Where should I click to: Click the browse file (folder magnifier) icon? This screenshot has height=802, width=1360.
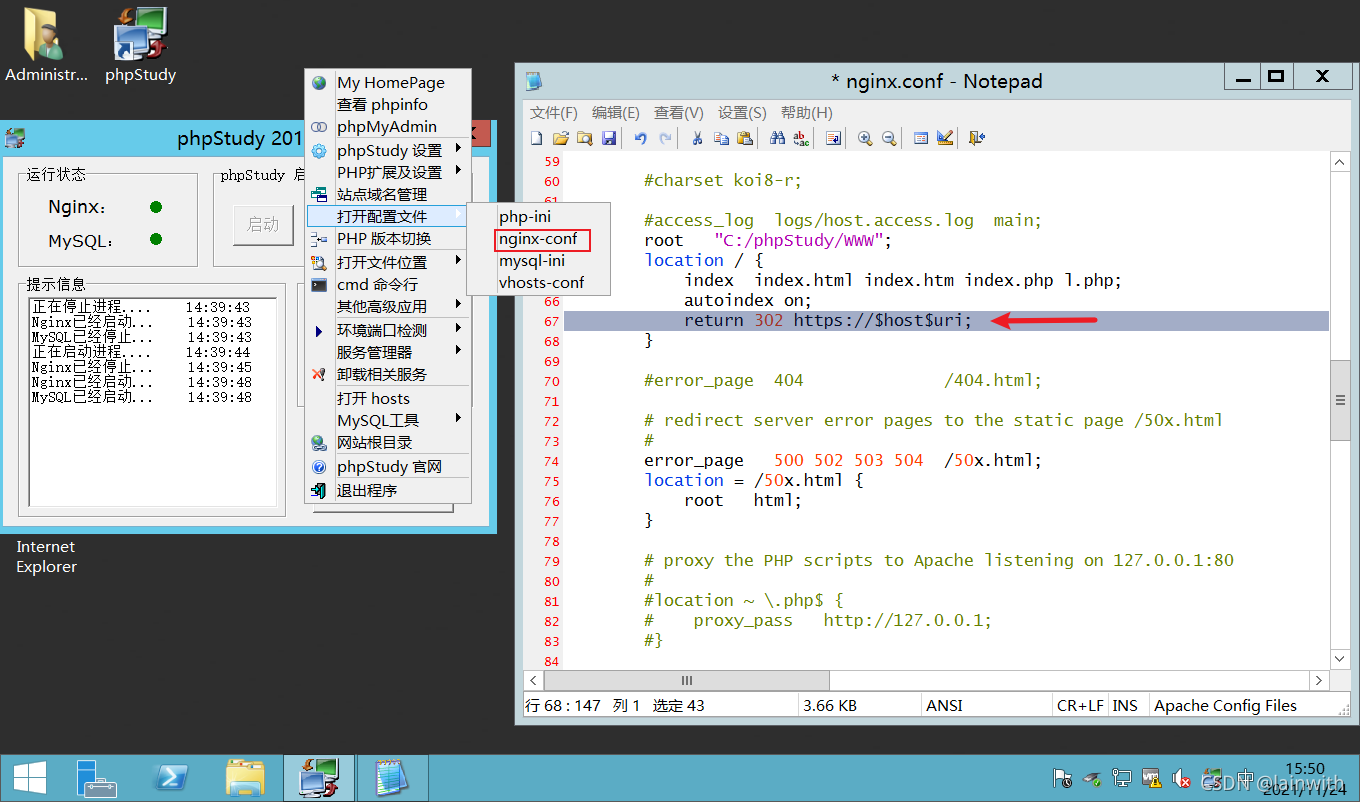click(x=585, y=138)
